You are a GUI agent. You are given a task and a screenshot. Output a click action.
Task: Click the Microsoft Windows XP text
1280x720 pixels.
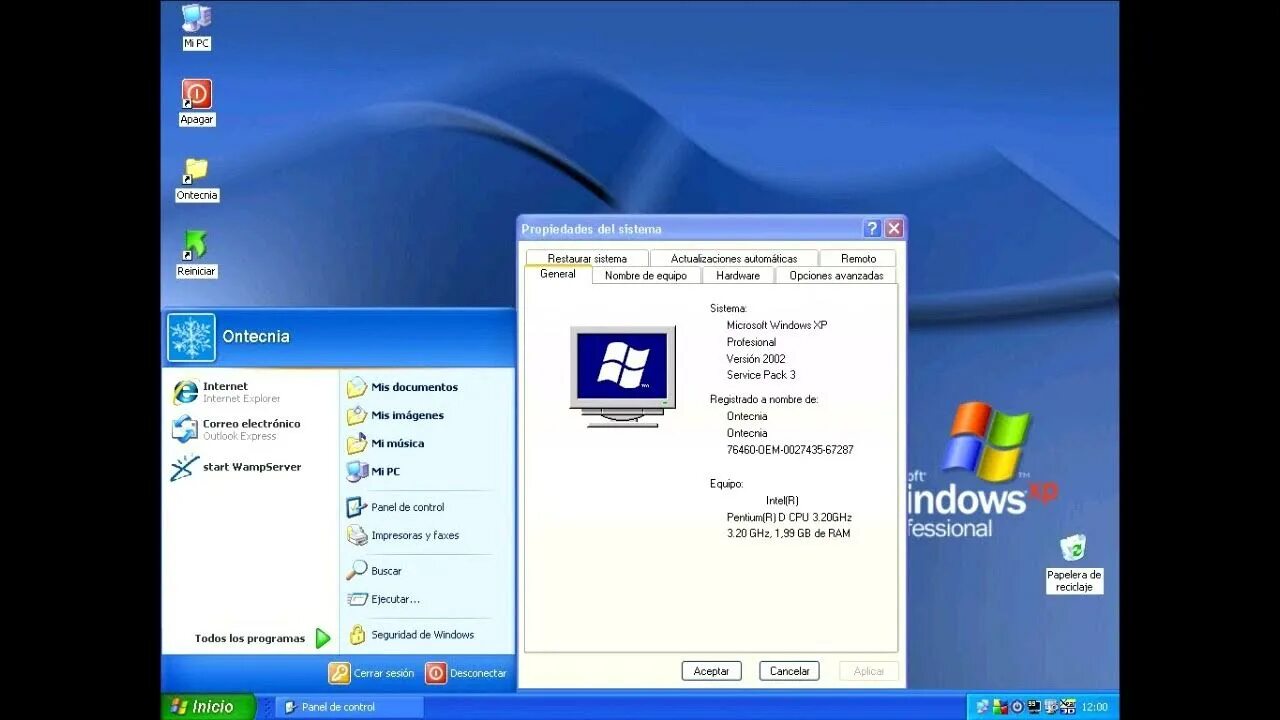[777, 325]
